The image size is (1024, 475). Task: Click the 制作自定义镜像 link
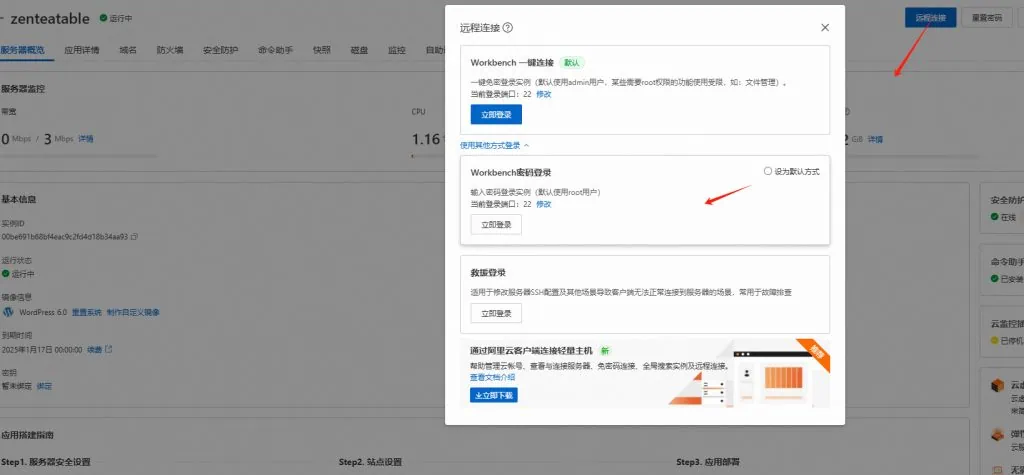point(133,312)
